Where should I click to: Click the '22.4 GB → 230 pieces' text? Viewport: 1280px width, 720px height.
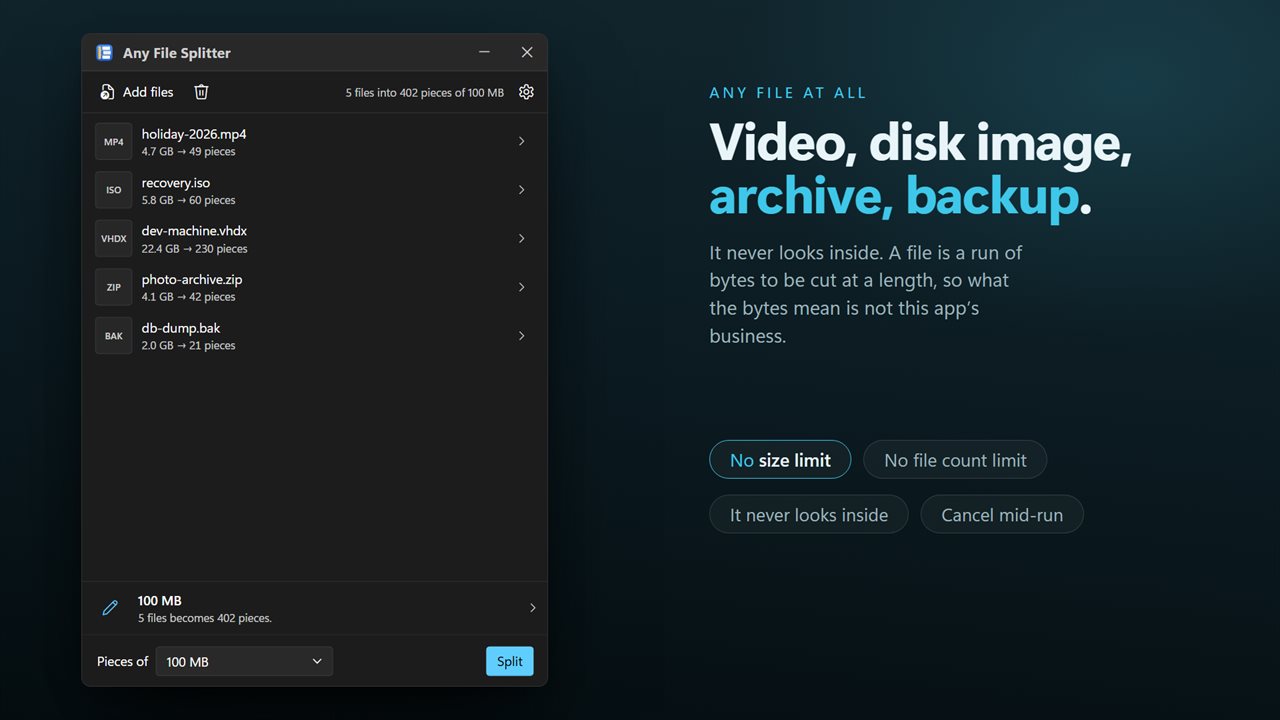coord(195,249)
